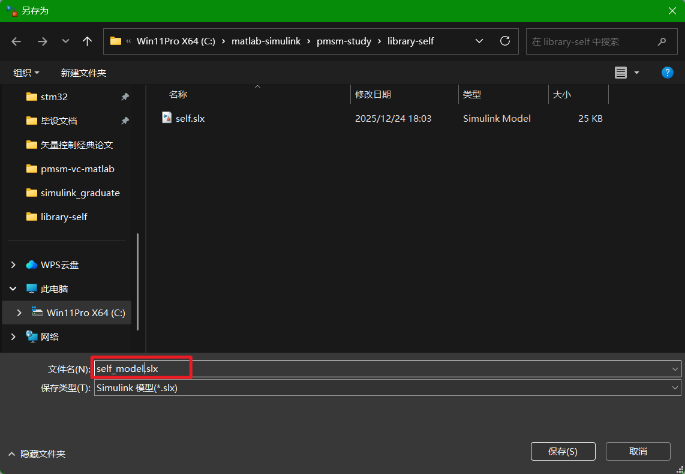Sort by 大小 column header

point(562,95)
